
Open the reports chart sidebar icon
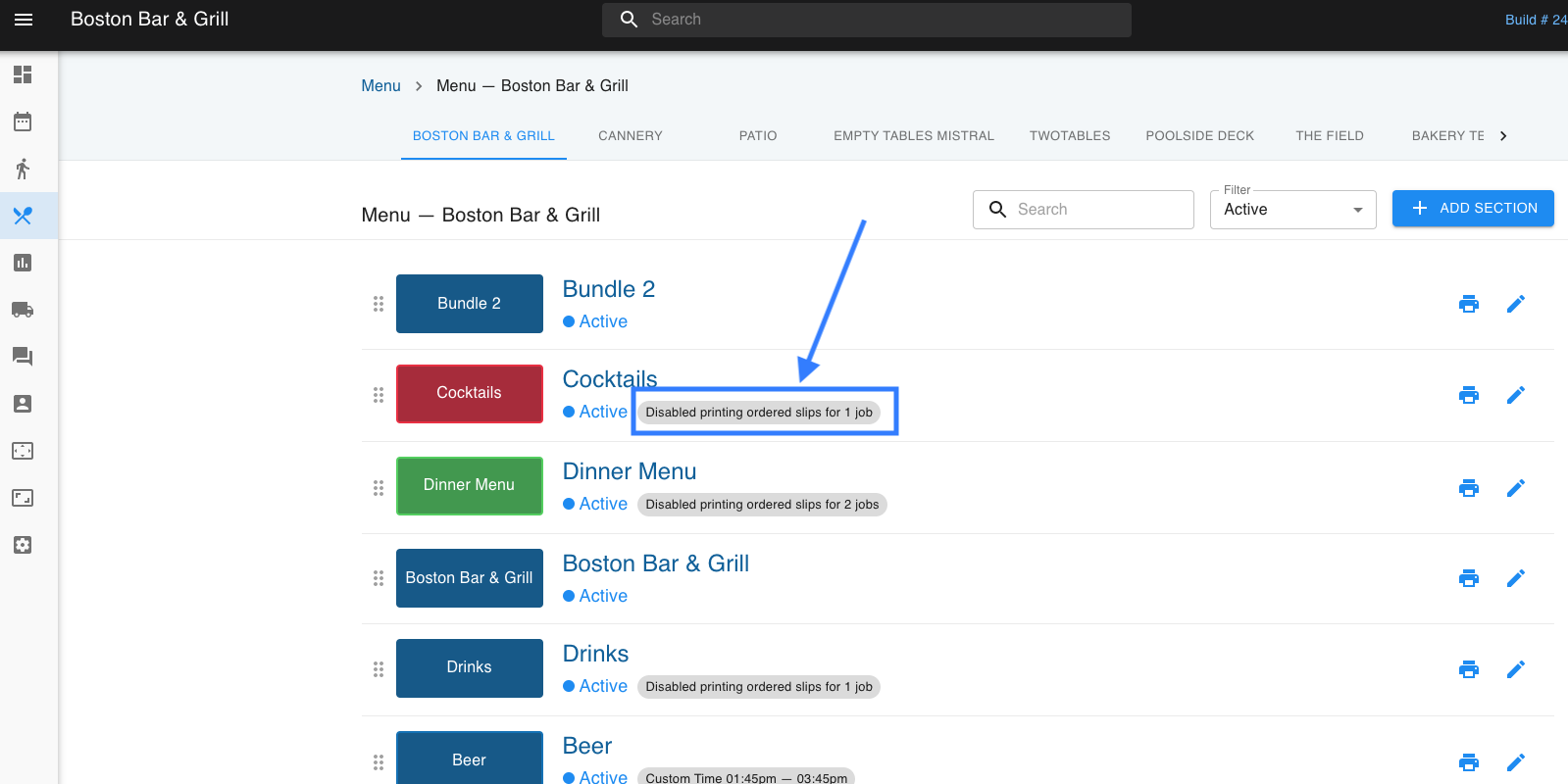click(23, 263)
